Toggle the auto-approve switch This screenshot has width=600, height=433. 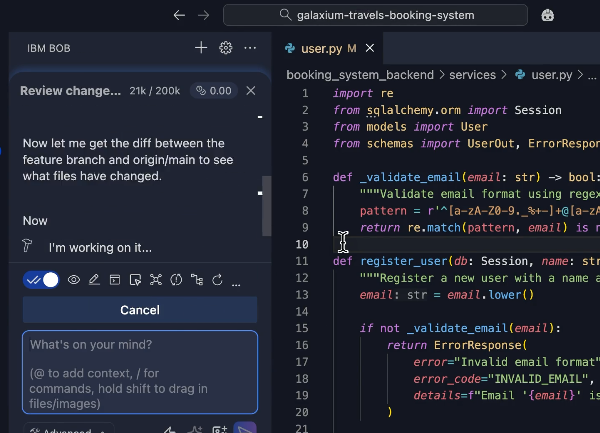pos(41,280)
